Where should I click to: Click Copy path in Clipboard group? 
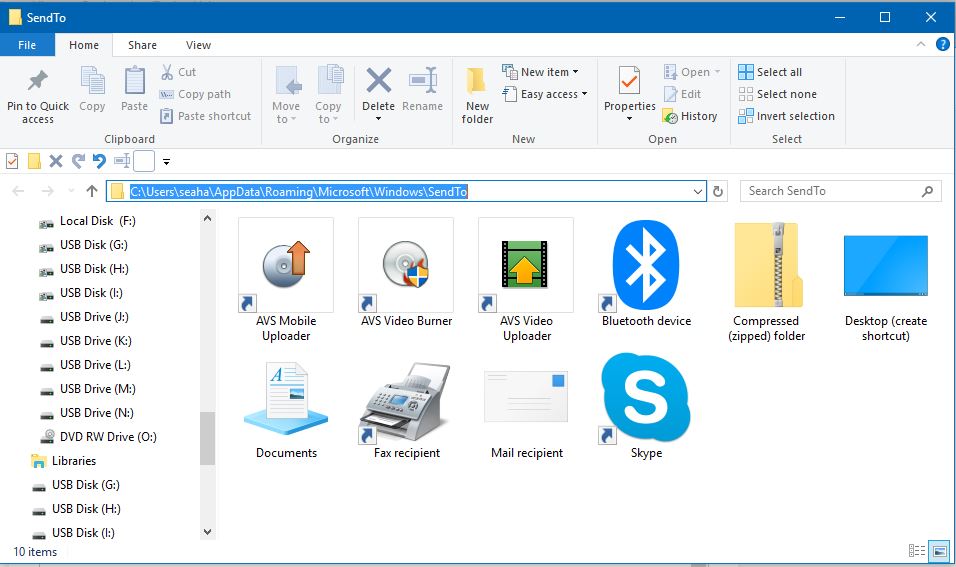point(195,94)
